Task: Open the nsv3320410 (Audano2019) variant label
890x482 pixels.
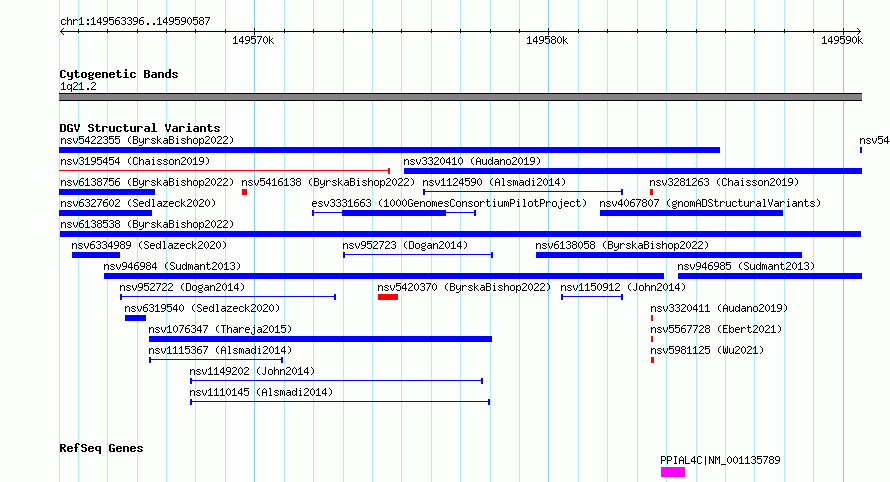Action: pos(472,161)
